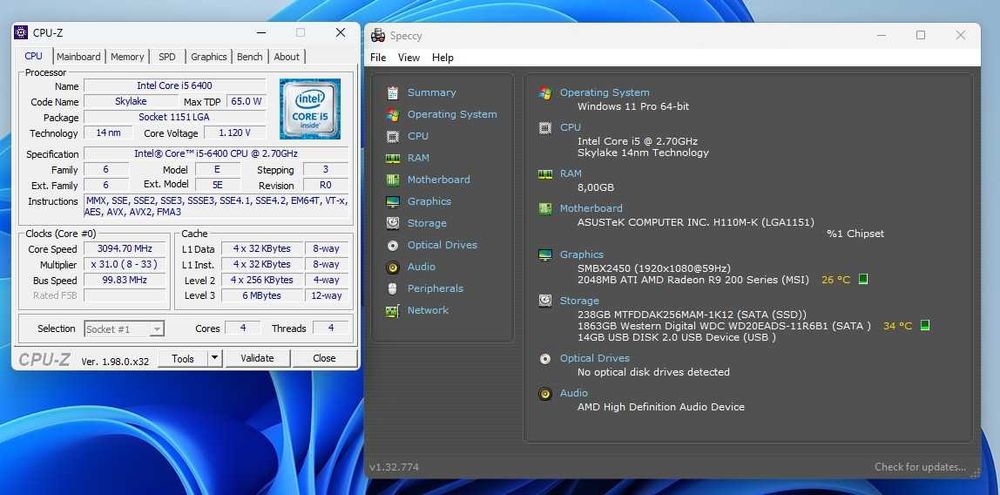The image size is (1000, 495).
Task: Open the Motherboard heading link in summary
Action: (591, 208)
